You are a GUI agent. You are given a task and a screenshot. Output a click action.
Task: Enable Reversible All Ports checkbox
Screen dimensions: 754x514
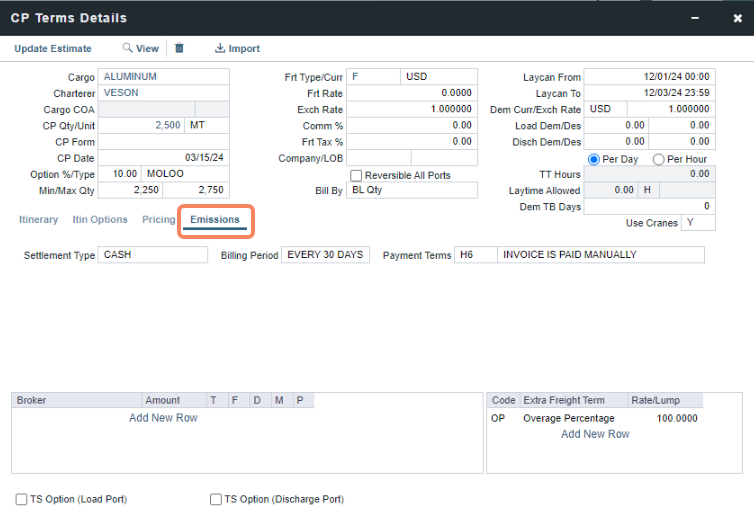tap(356, 176)
